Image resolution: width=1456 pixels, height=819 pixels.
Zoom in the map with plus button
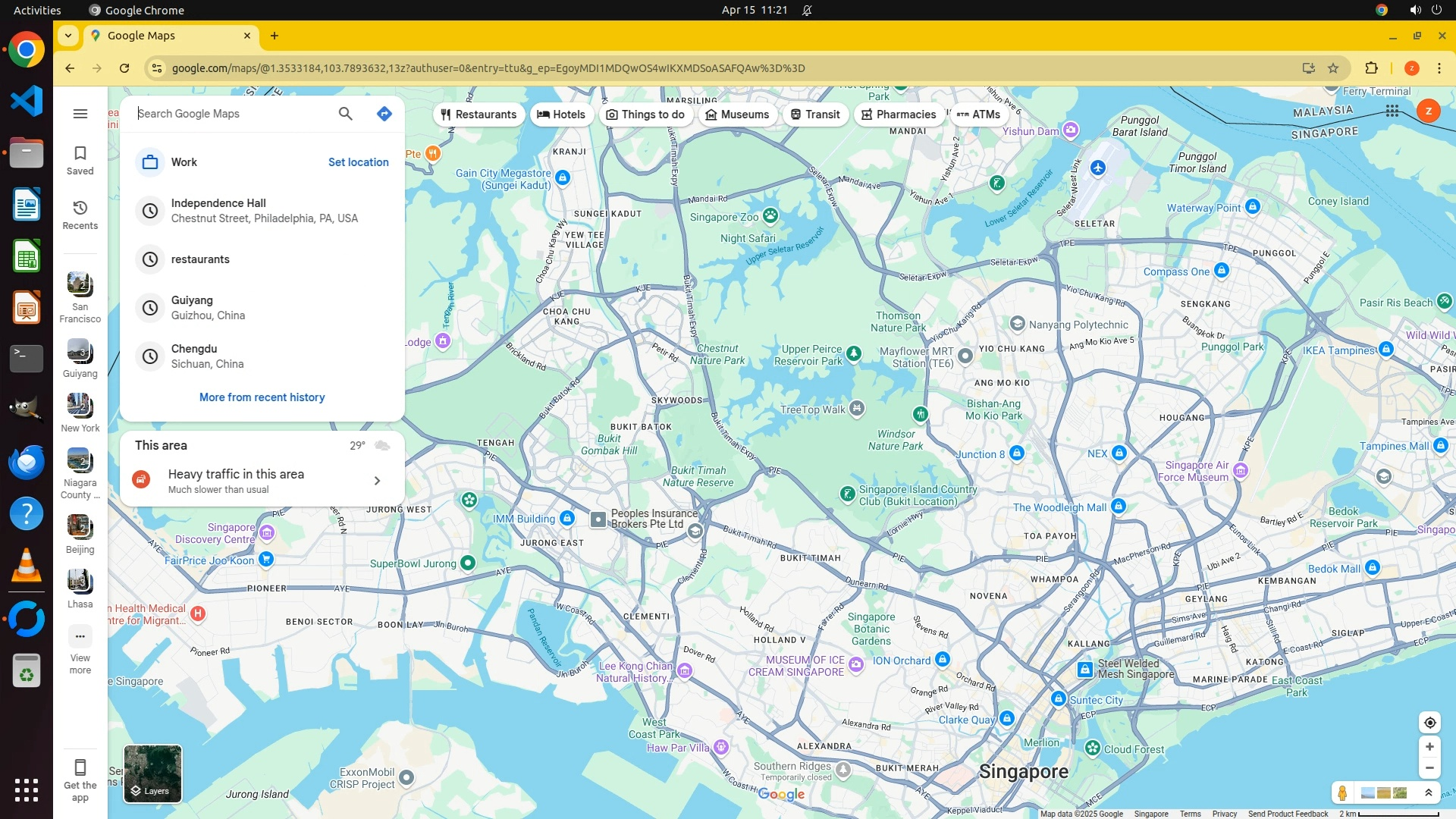(1429, 747)
